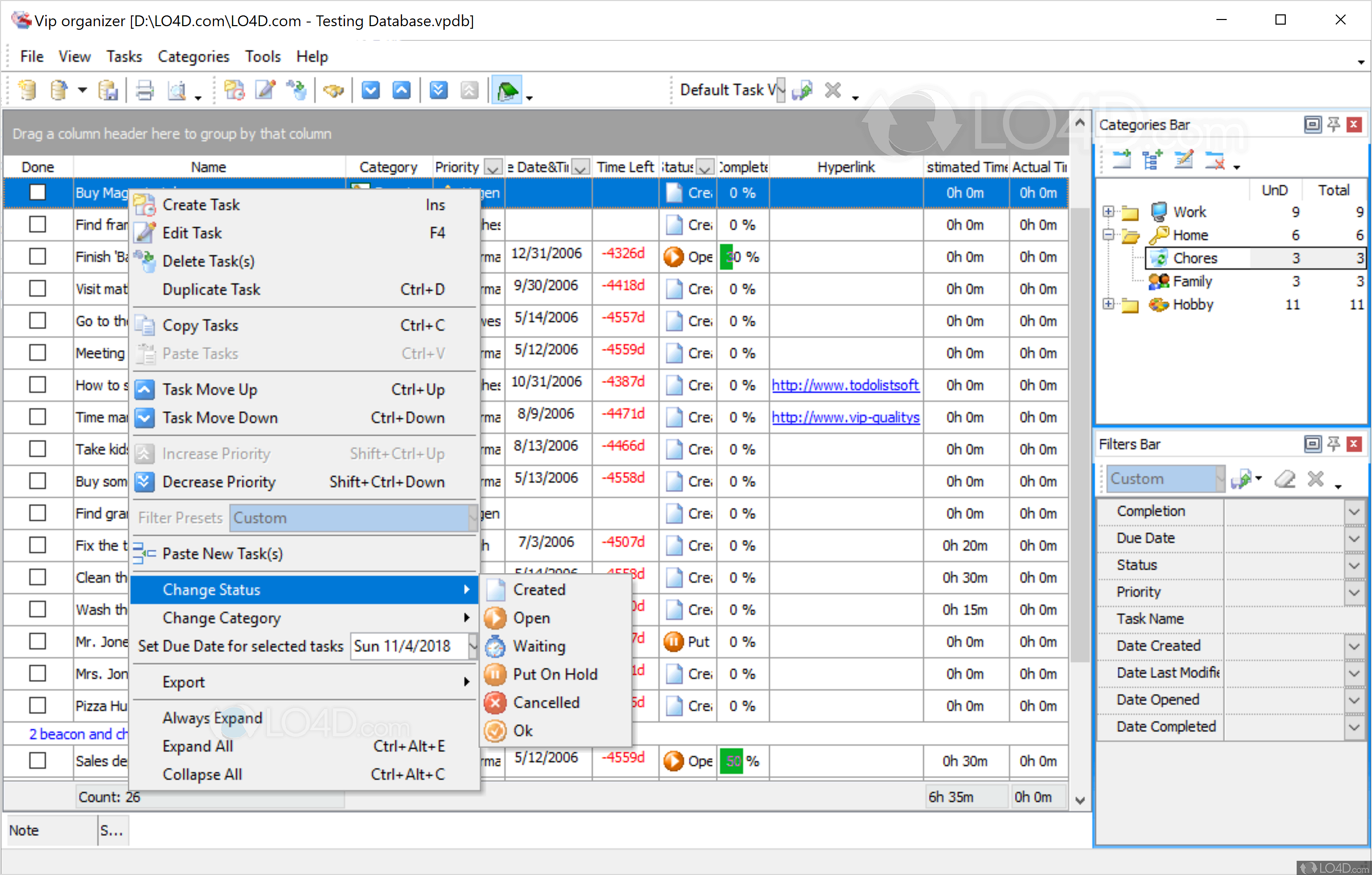Click the Delete Task toolbar icon
The height and width of the screenshot is (875, 1372).
(296, 90)
